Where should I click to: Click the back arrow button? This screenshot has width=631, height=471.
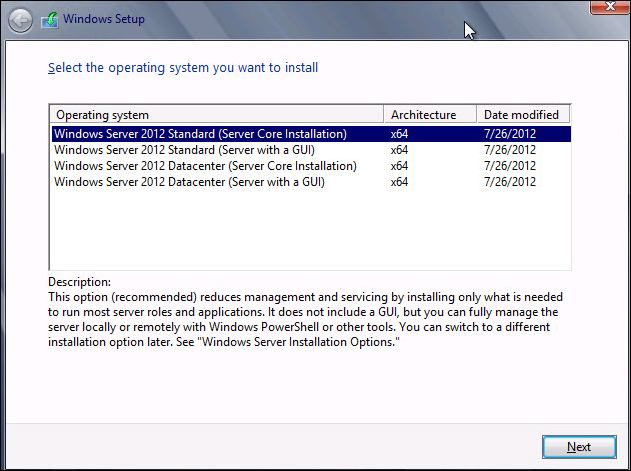tap(19, 19)
